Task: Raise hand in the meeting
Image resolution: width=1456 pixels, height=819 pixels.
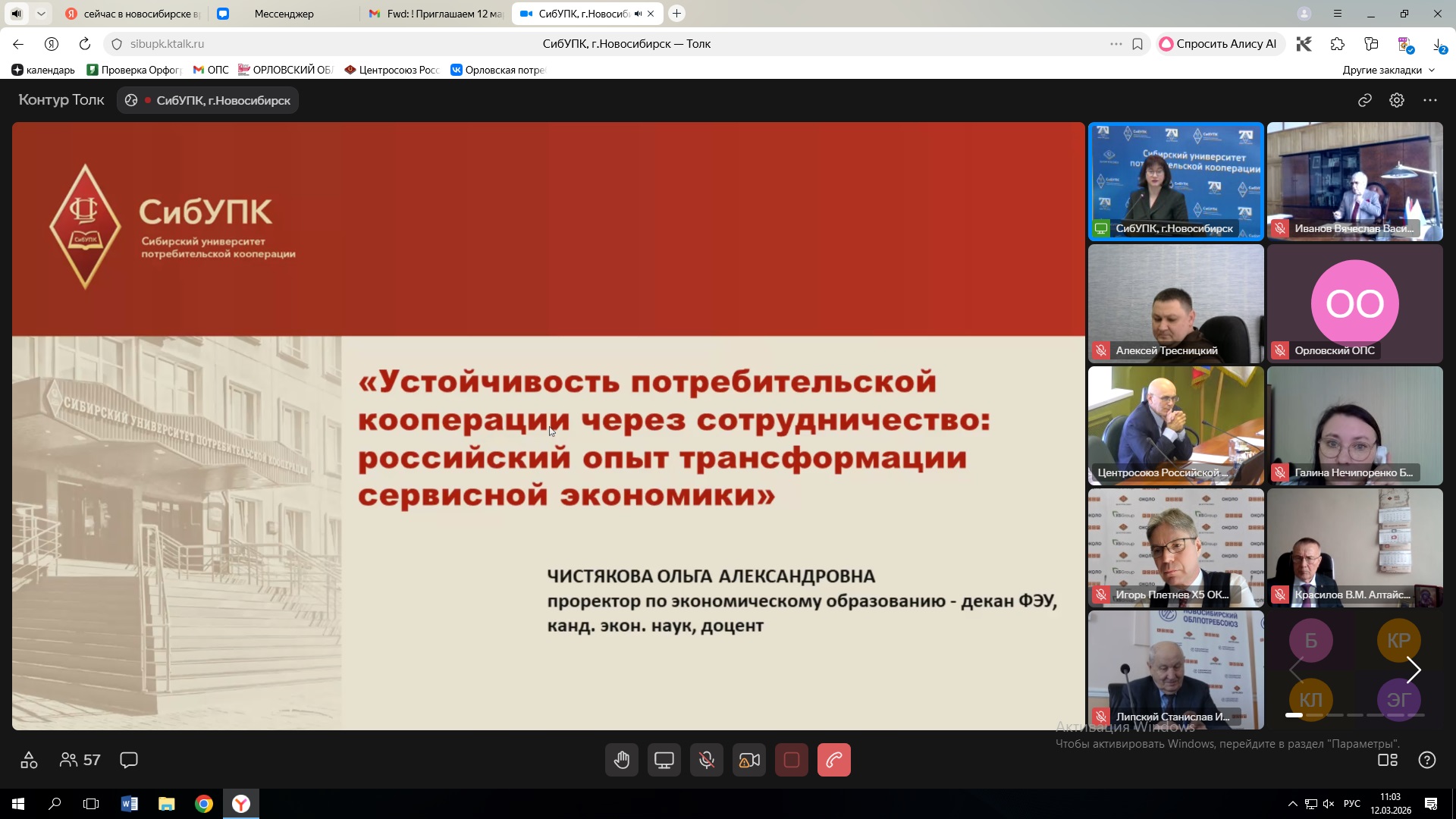Action: [x=622, y=760]
